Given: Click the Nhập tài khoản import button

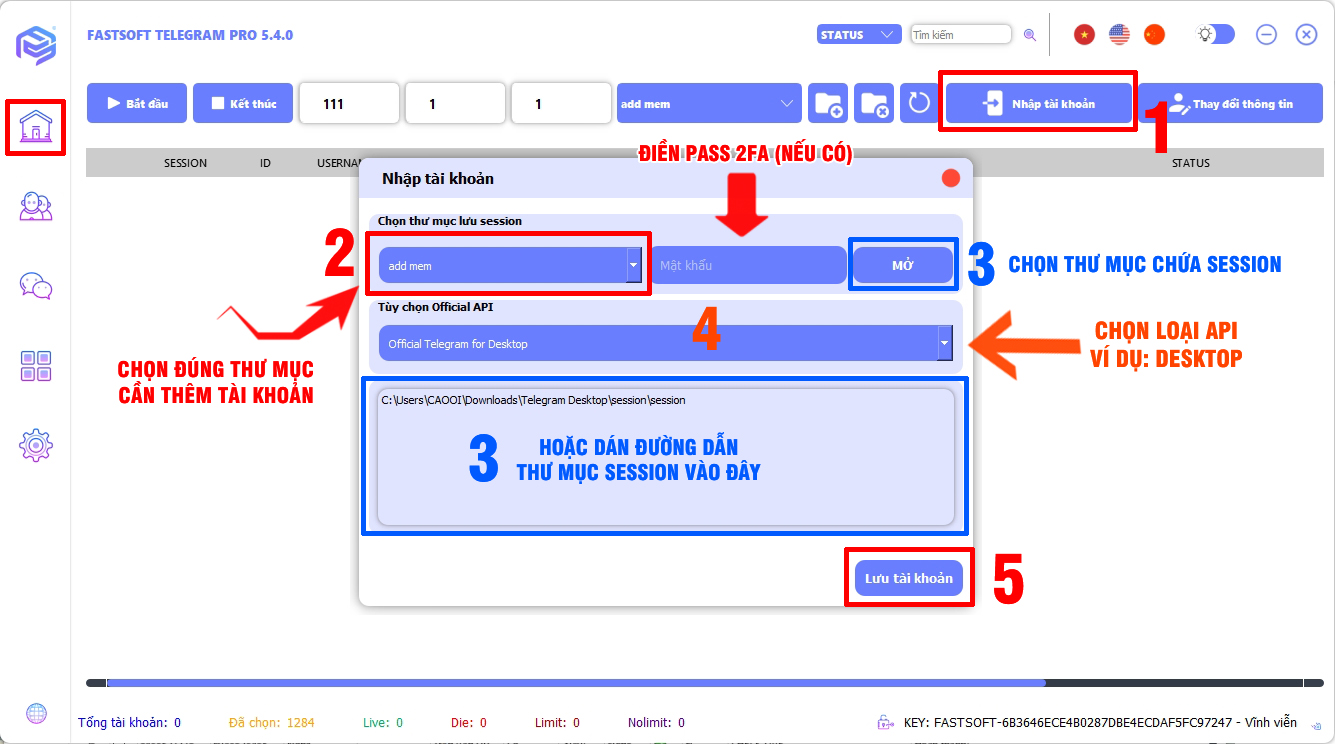Looking at the screenshot, I should tap(1039, 103).
